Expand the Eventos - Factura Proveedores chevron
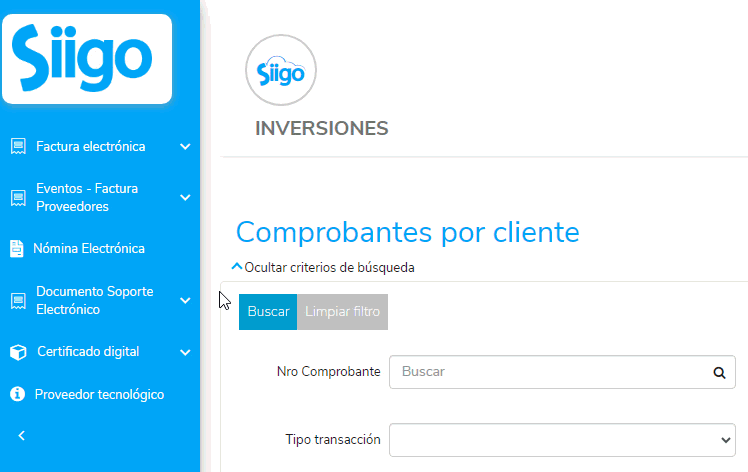Viewport: 748px width, 472px height. coord(185,198)
